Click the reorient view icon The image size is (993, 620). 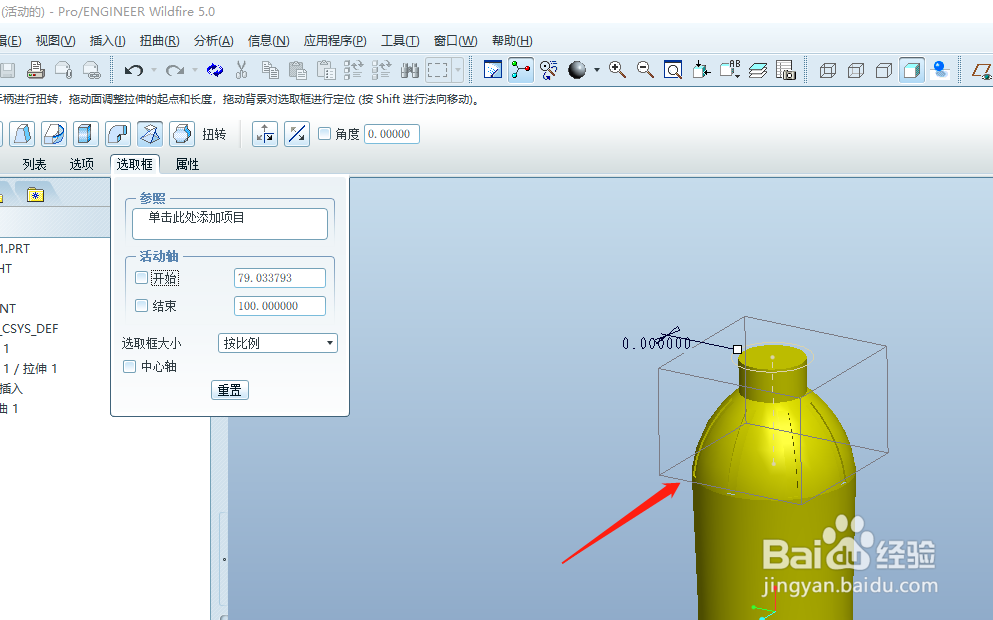tap(701, 70)
